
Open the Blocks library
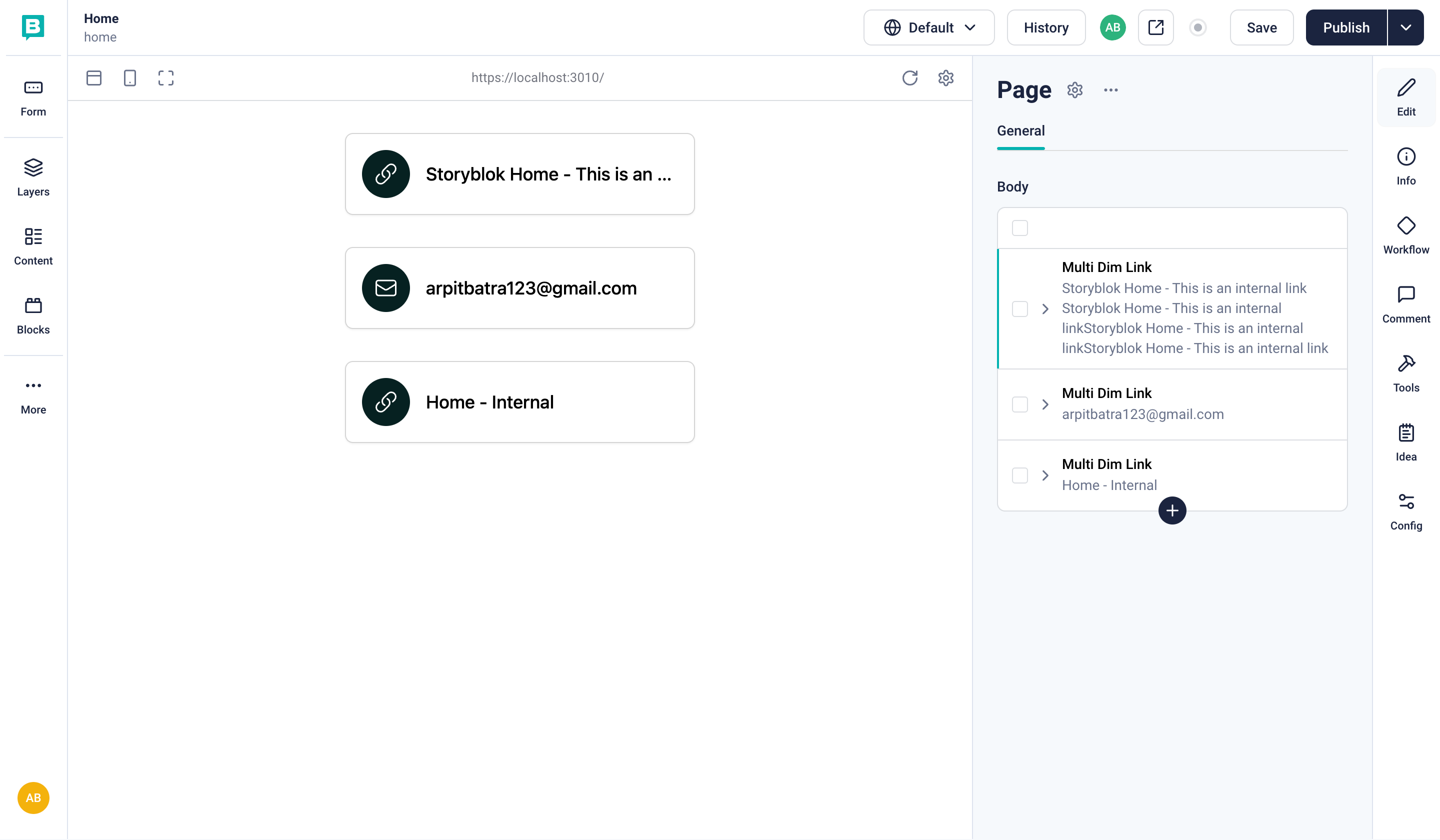[33, 316]
